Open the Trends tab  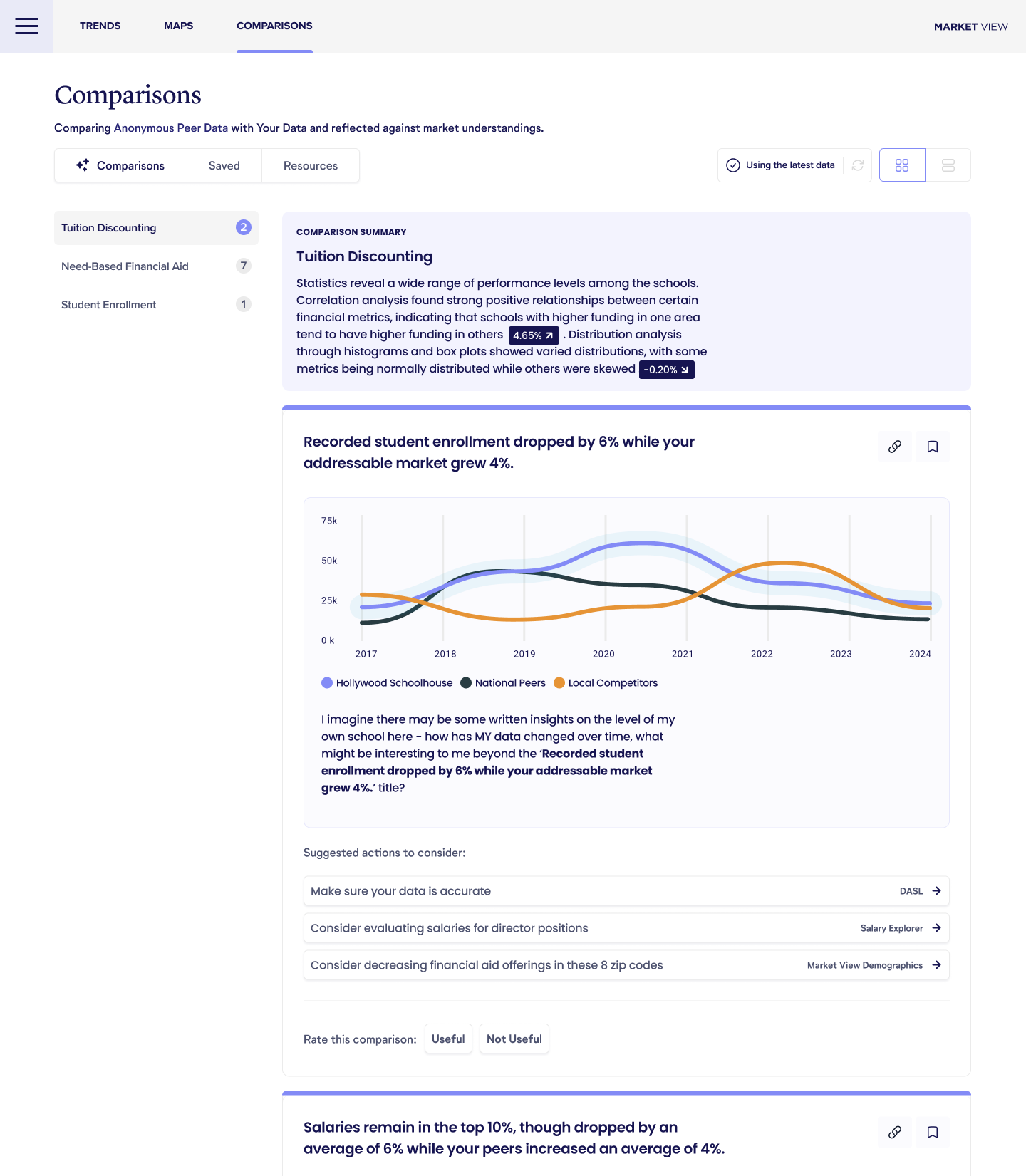click(100, 26)
